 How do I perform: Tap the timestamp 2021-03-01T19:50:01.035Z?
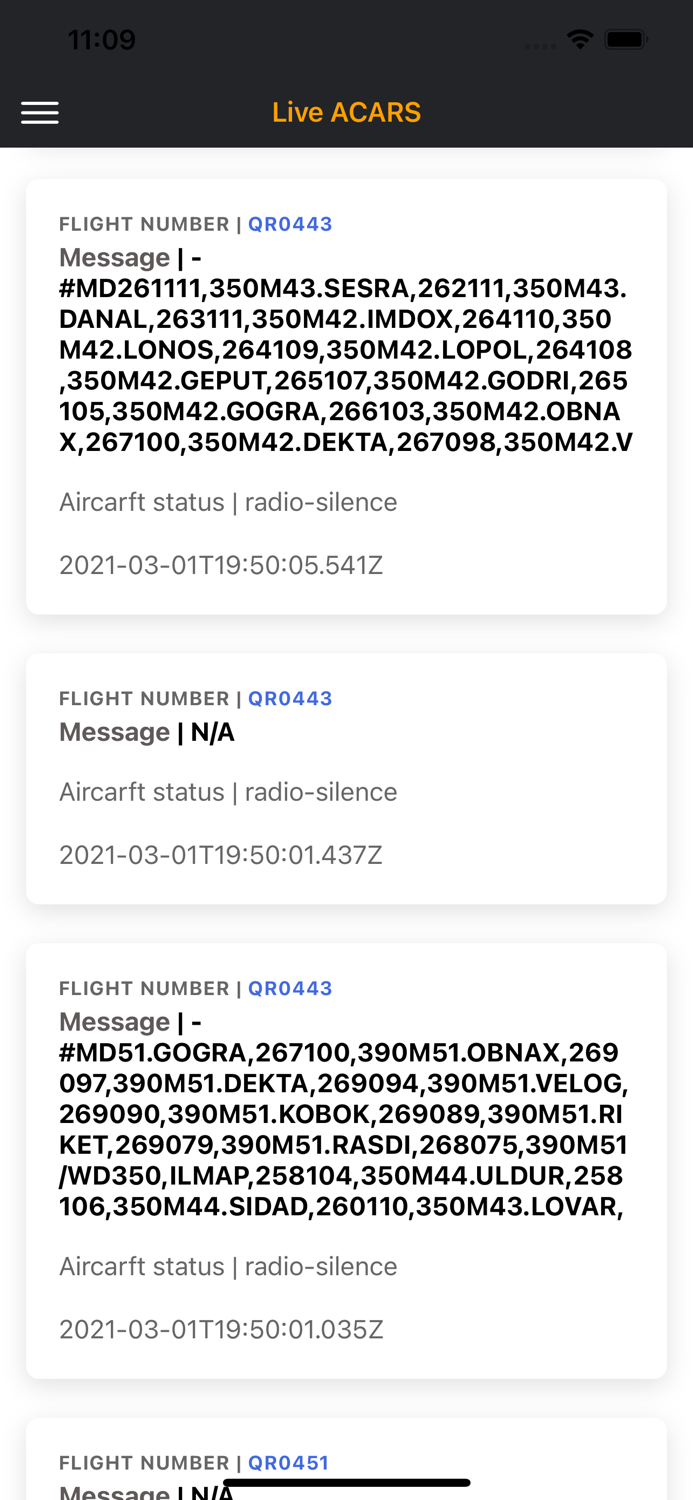(x=221, y=1329)
